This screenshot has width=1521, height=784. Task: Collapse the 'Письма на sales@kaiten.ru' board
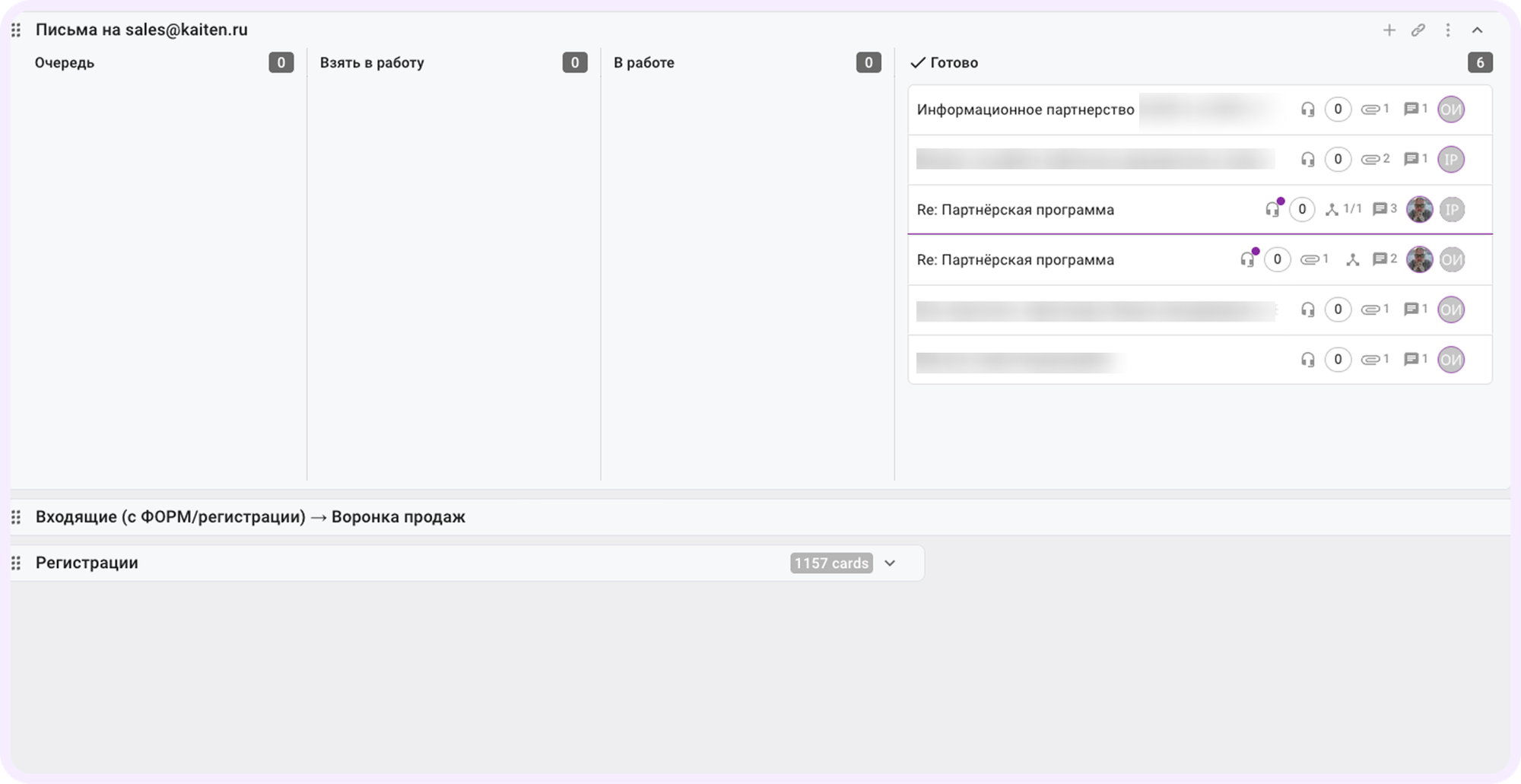point(1478,30)
